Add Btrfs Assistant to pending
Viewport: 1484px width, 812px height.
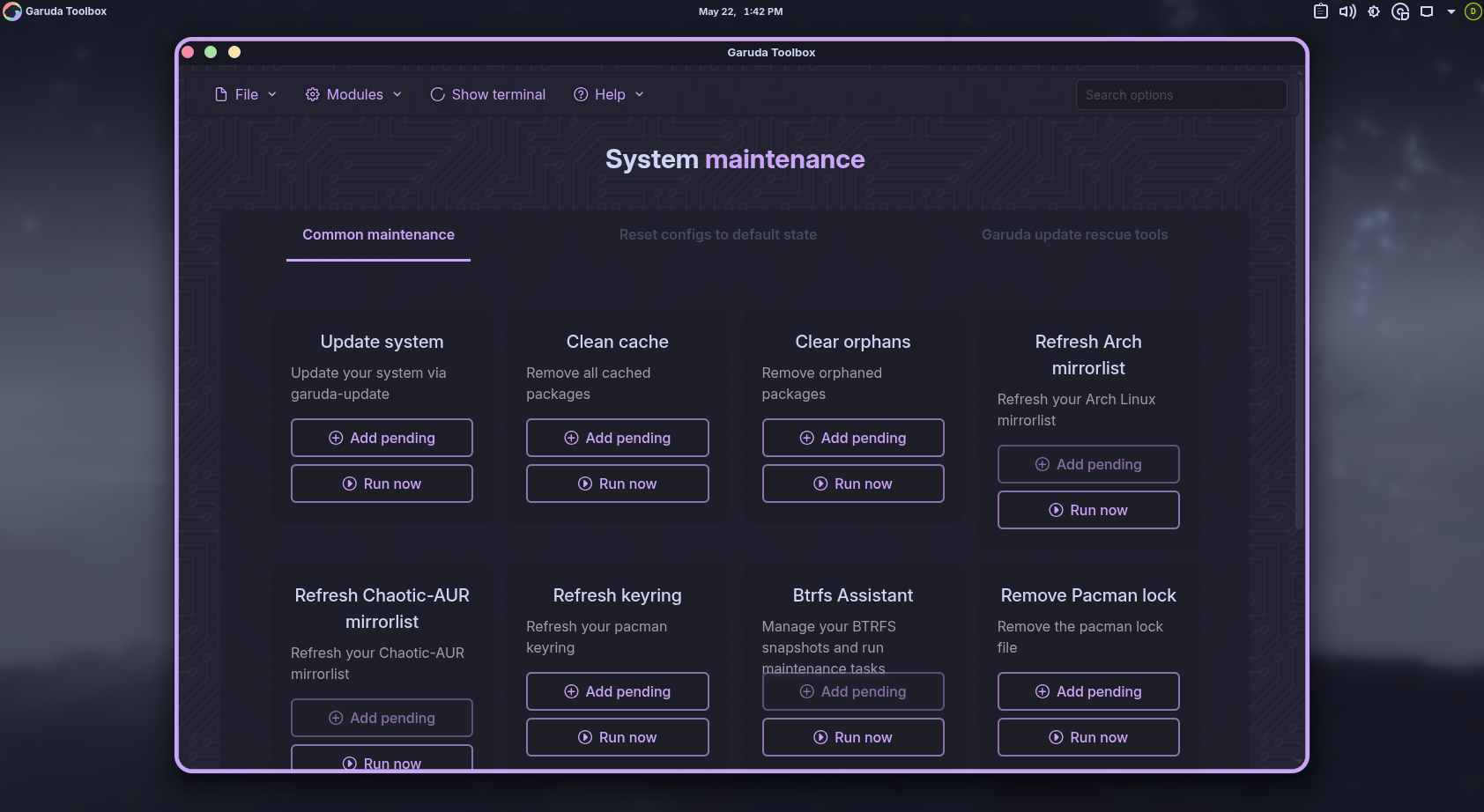click(x=853, y=691)
